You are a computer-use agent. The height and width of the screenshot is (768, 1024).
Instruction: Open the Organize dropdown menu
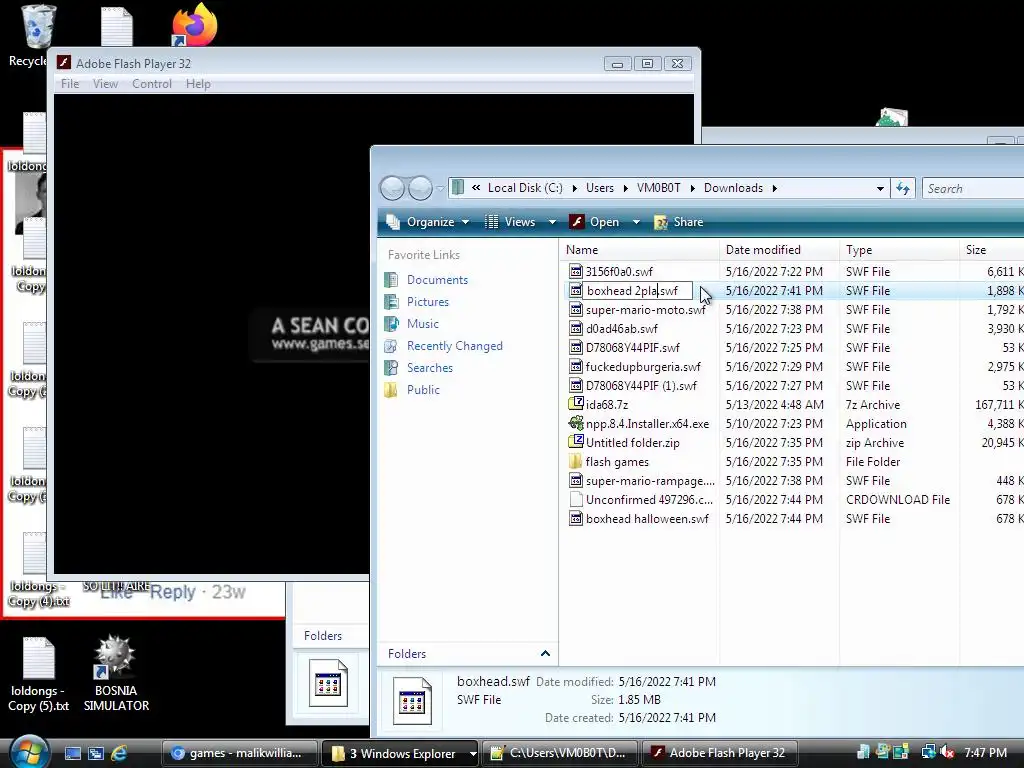click(x=428, y=222)
